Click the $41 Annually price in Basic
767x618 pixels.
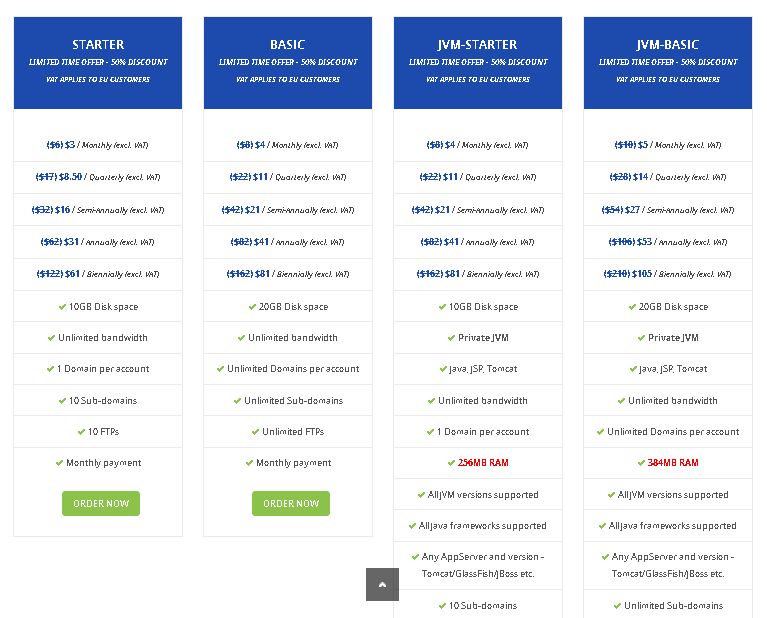261,242
